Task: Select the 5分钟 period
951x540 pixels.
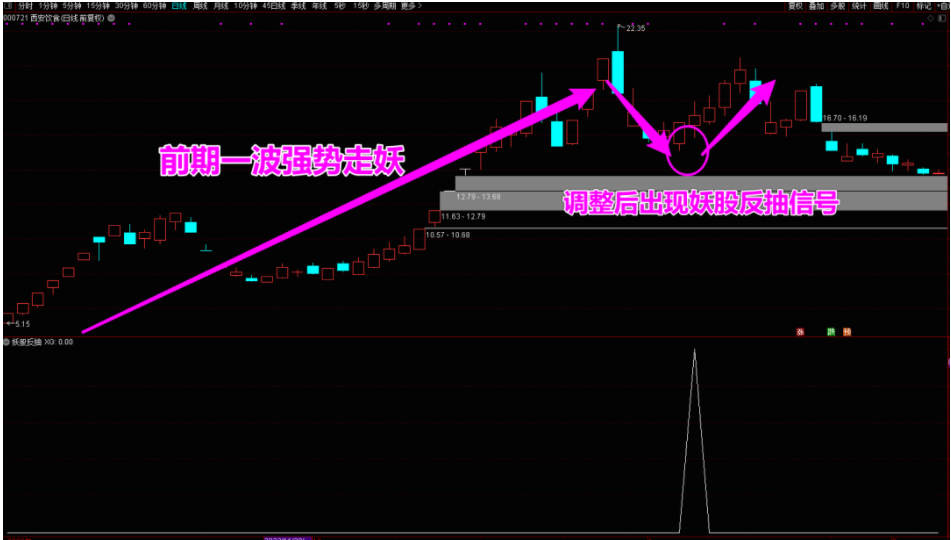Action: [72, 6]
